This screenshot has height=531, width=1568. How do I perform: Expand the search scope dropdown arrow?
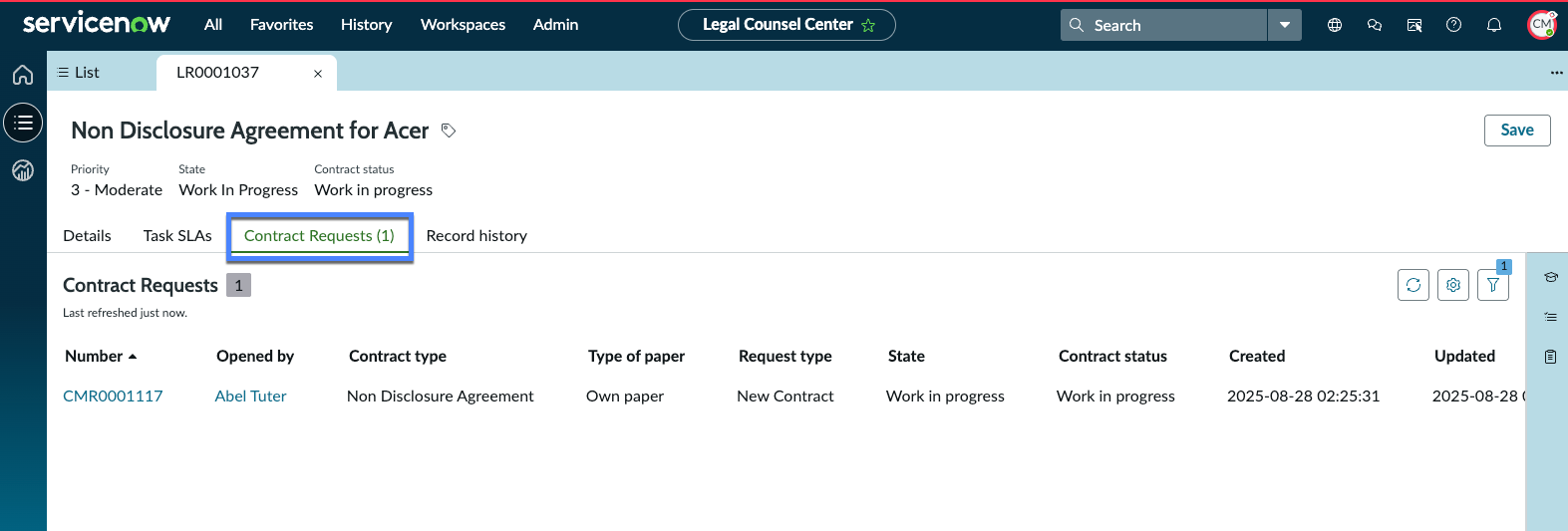pyautogui.click(x=1285, y=25)
